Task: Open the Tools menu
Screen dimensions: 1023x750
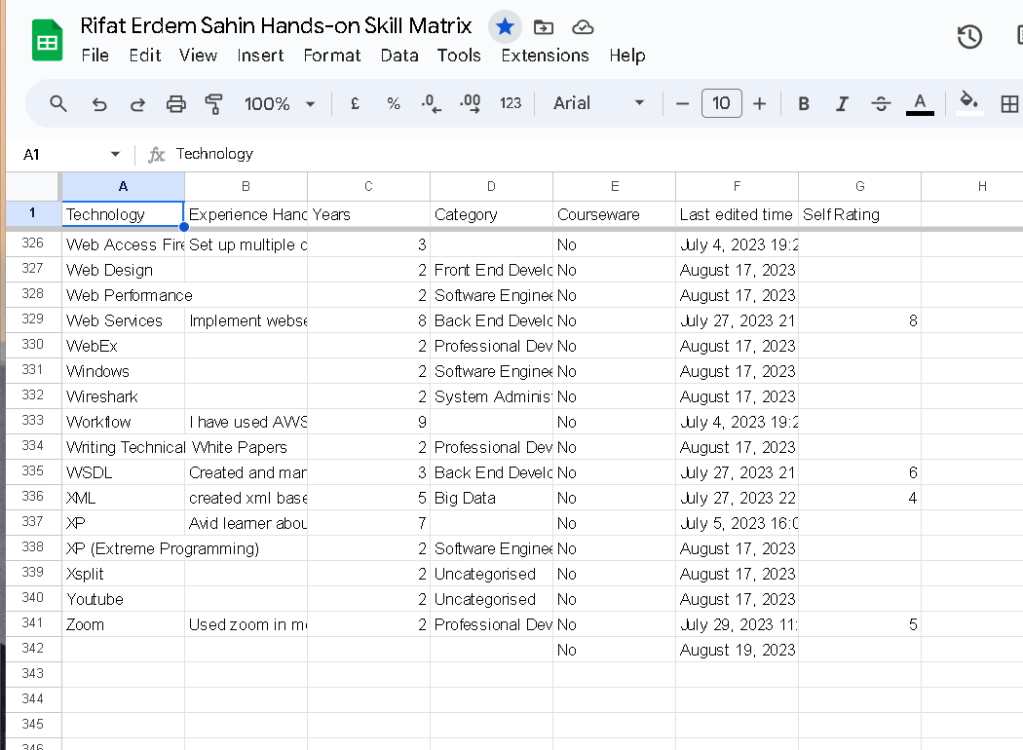Action: tap(459, 55)
